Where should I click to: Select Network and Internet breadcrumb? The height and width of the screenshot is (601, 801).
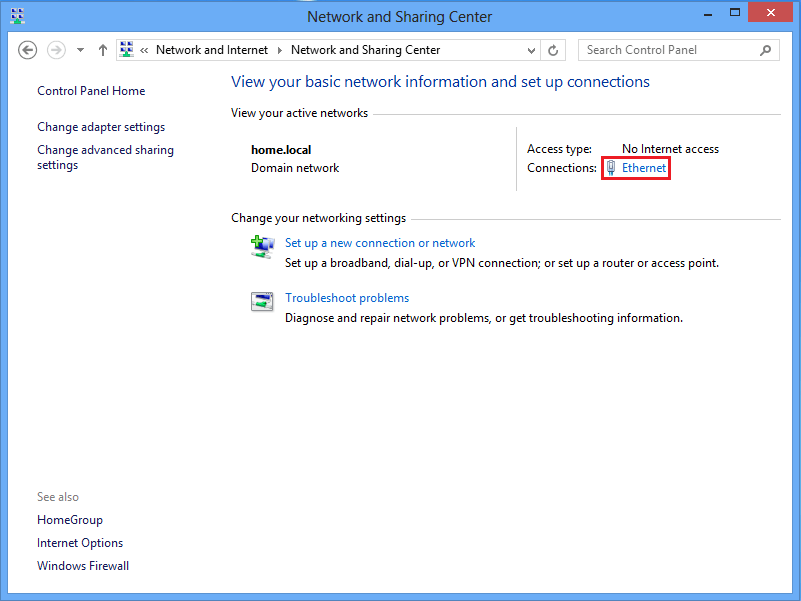coord(213,50)
